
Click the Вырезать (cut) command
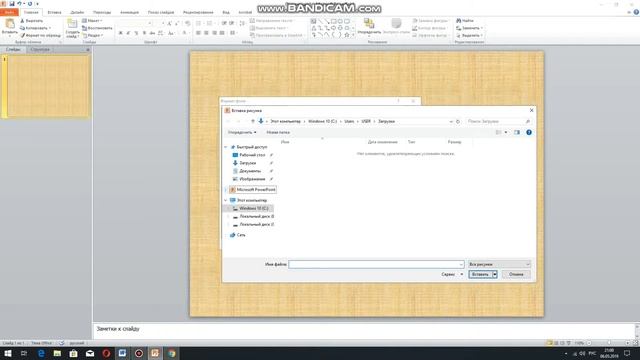[32, 20]
